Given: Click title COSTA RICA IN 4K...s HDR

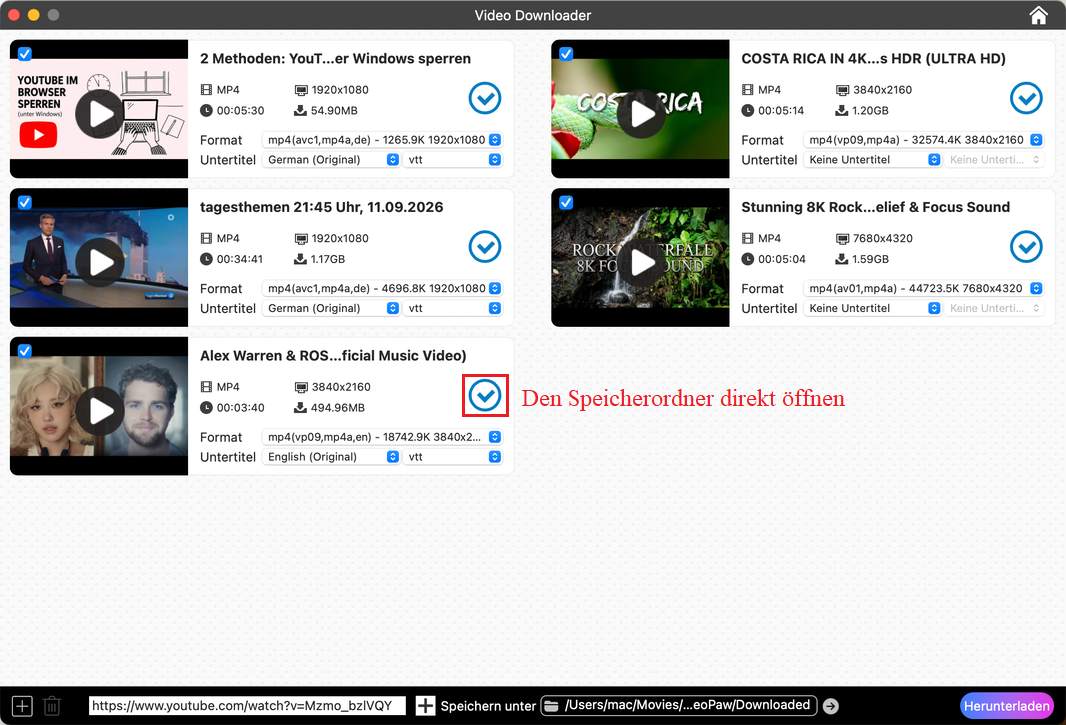Looking at the screenshot, I should 874,58.
